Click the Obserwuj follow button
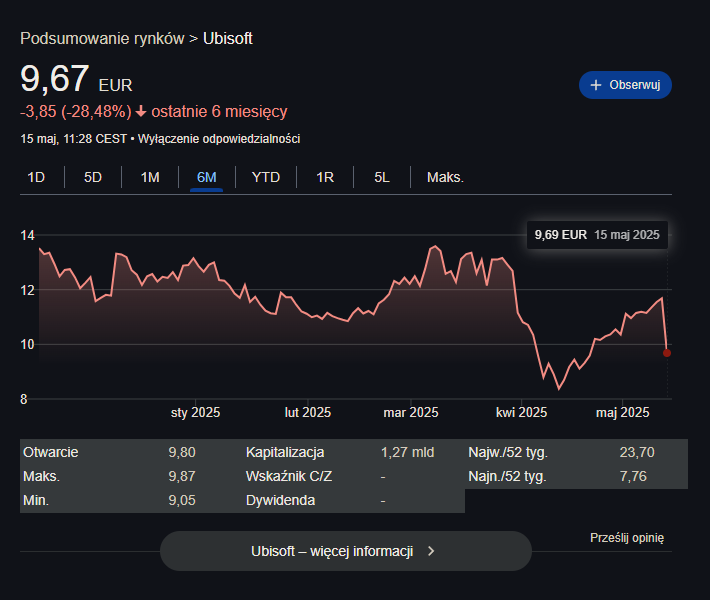 click(625, 85)
